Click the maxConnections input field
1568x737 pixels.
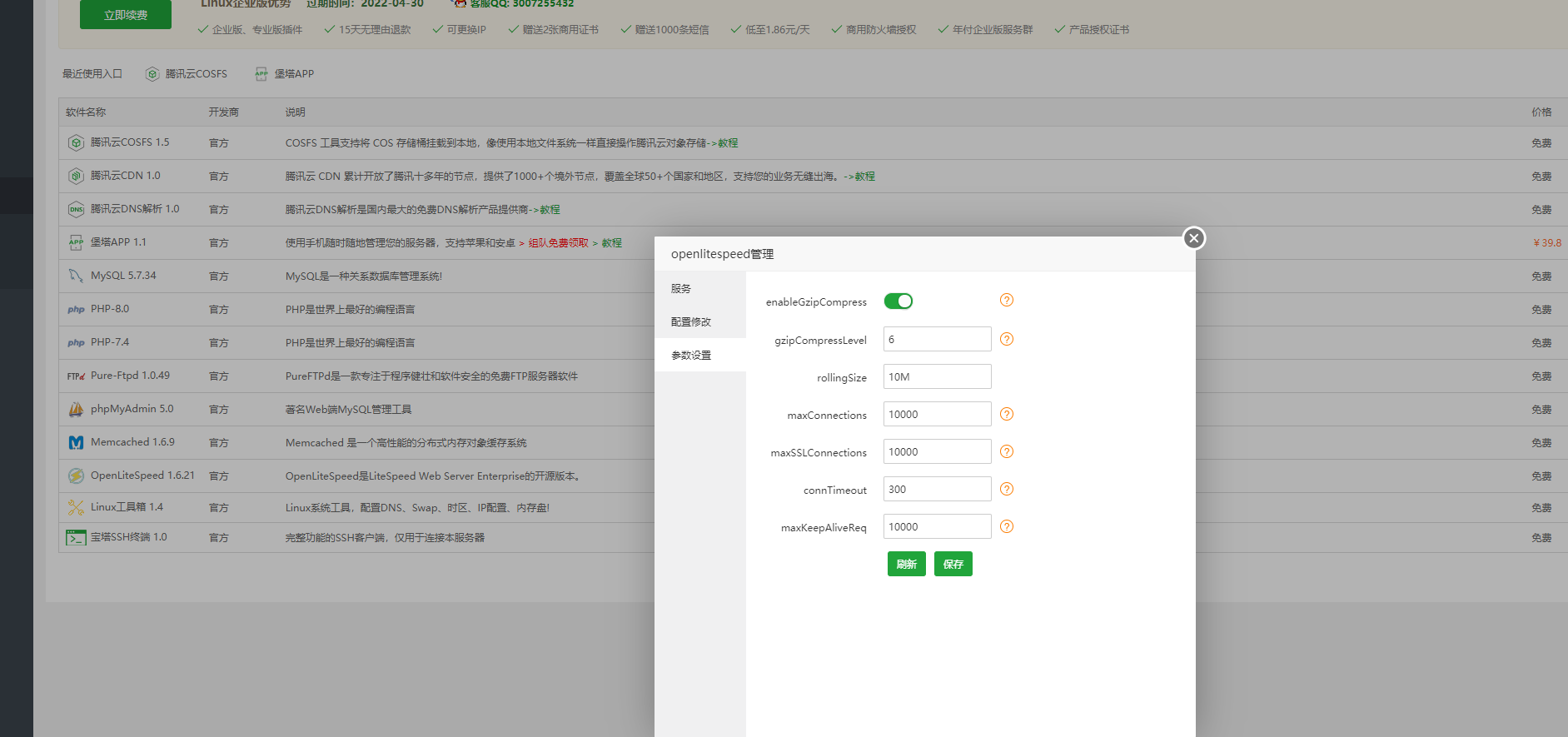coord(938,414)
